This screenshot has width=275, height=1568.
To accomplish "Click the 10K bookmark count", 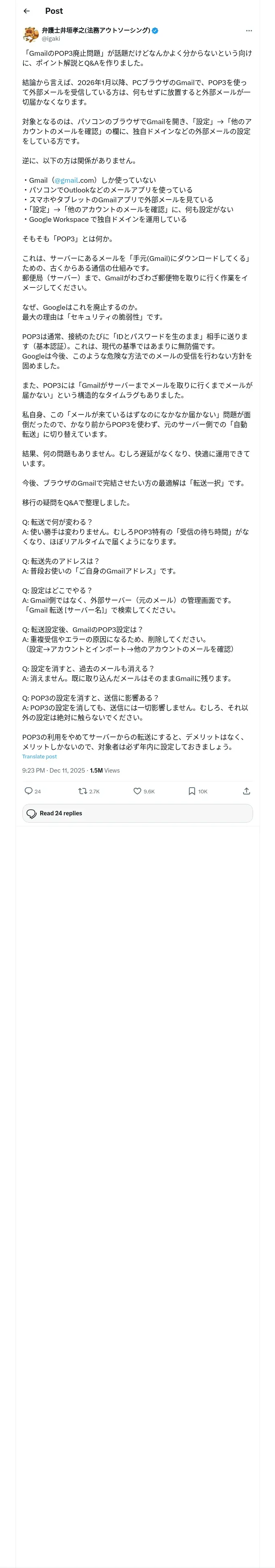I will (x=202, y=791).
